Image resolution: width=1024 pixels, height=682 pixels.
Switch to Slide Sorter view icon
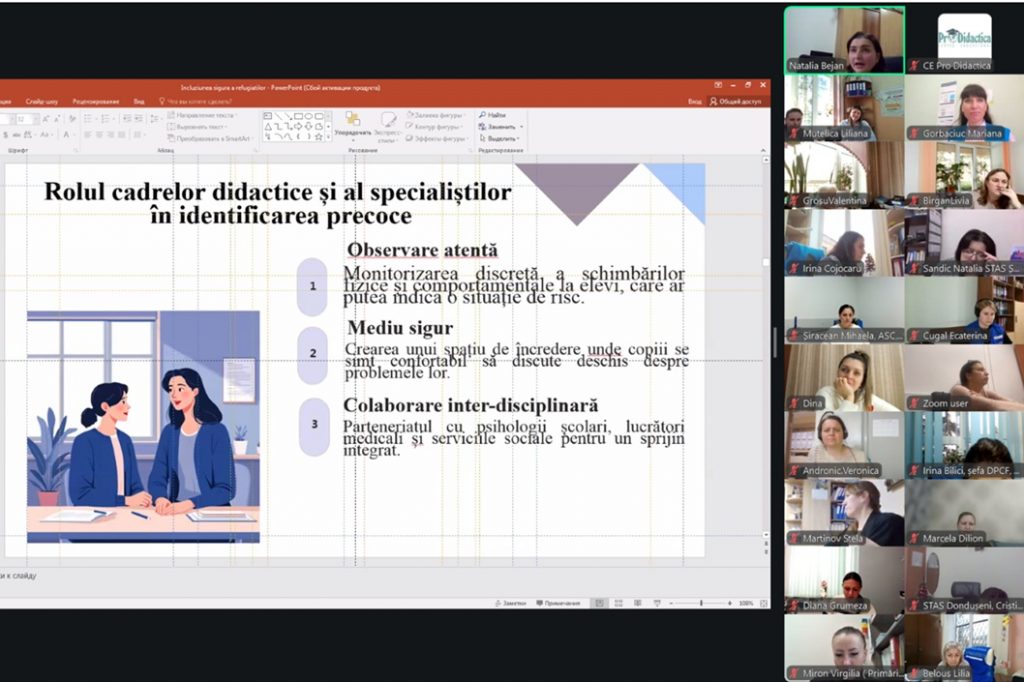point(619,603)
